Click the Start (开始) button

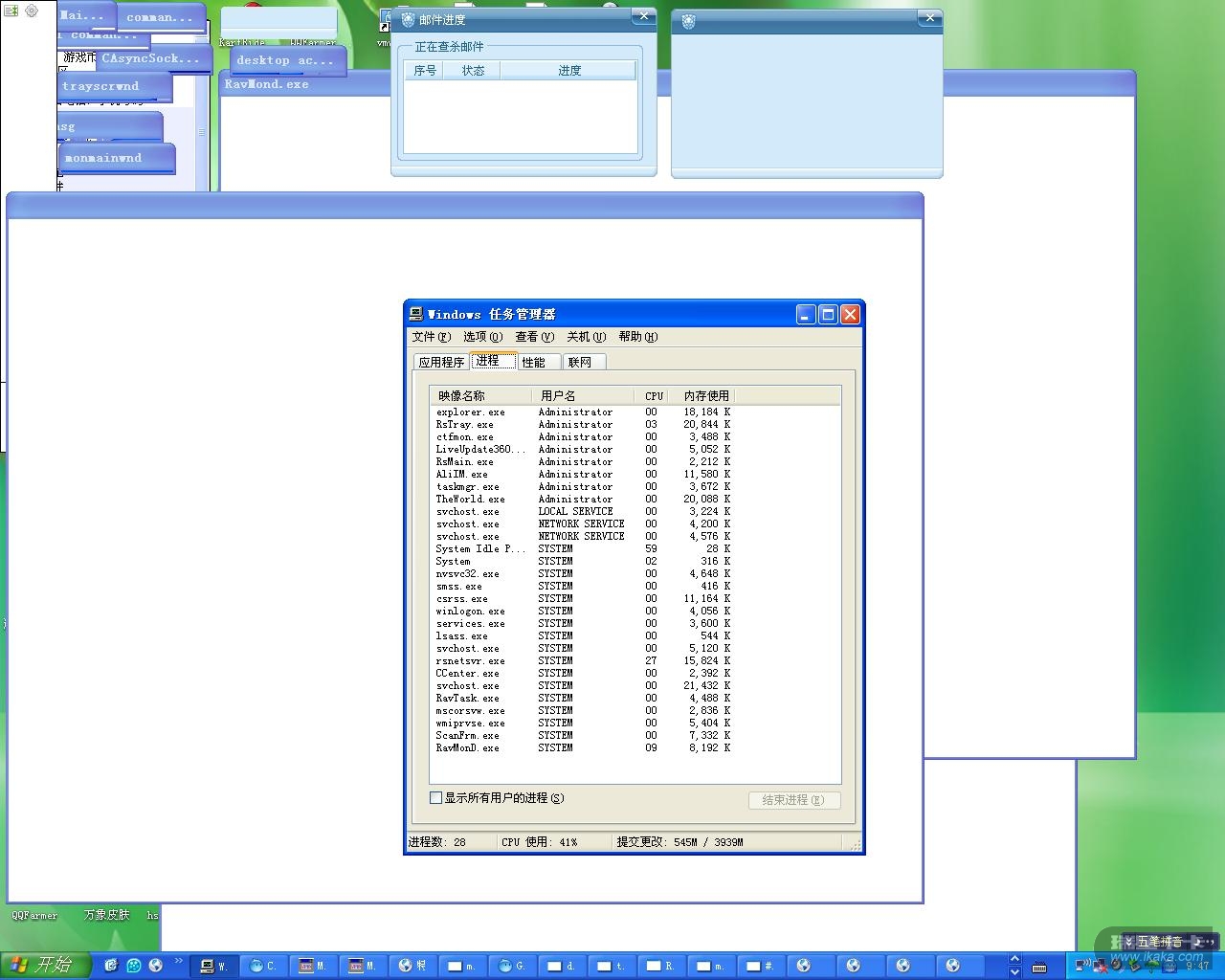[44, 966]
